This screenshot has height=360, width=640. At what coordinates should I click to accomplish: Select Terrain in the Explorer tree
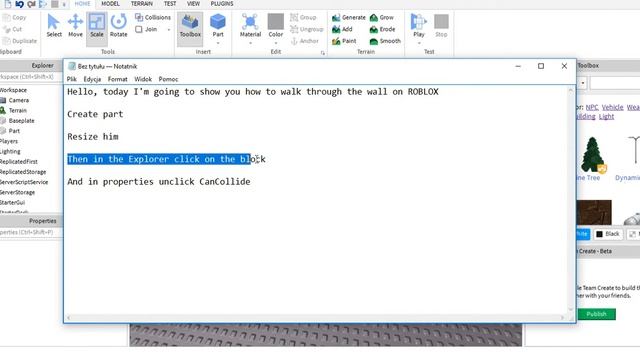18,111
